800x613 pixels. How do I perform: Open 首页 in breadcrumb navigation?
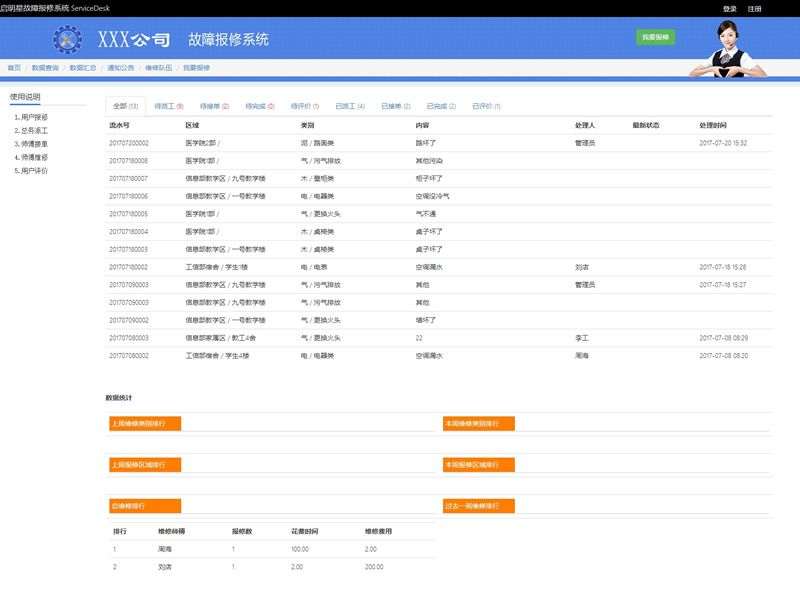14,68
